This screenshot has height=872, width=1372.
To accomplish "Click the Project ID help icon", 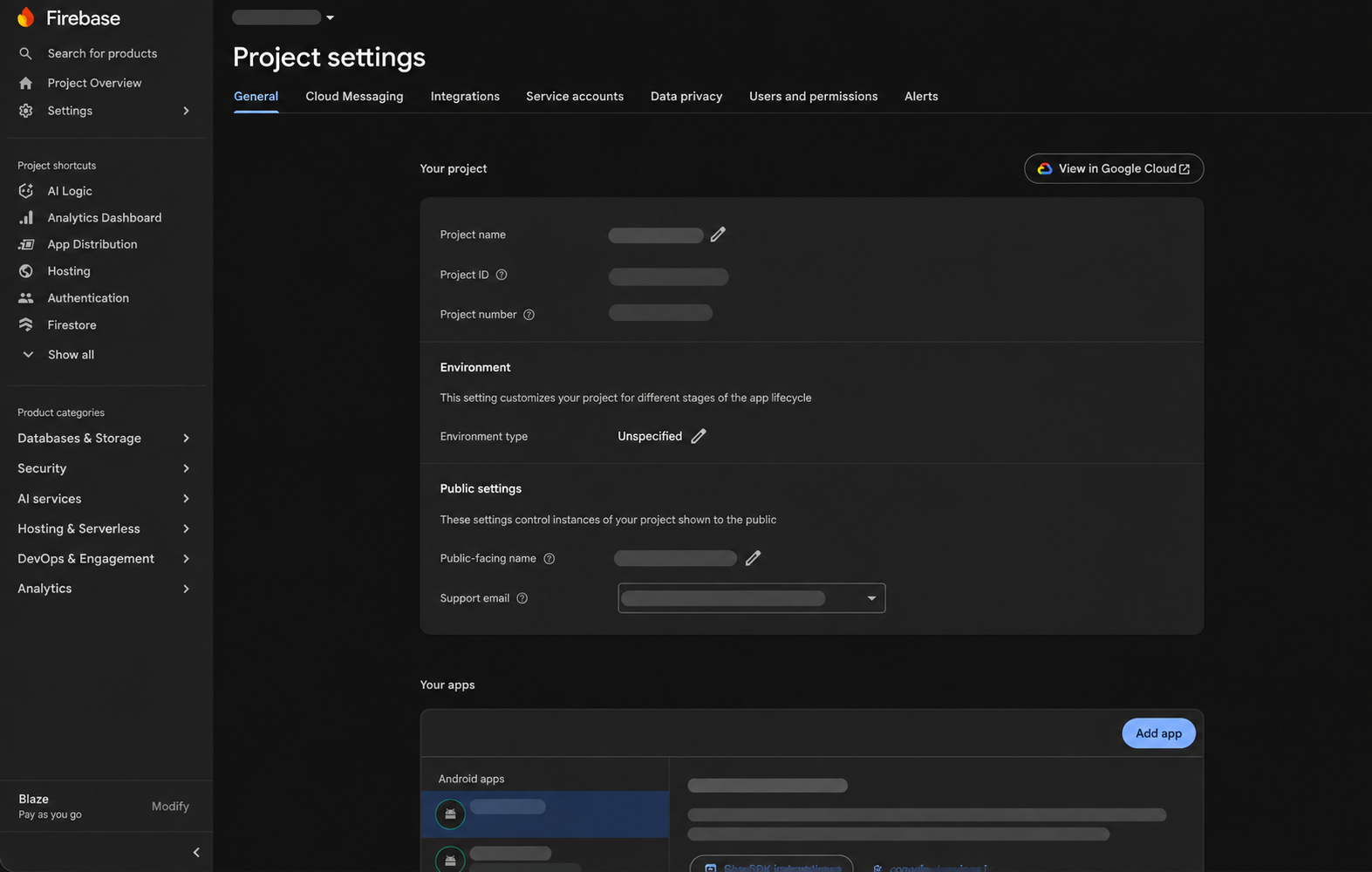I will coord(502,275).
